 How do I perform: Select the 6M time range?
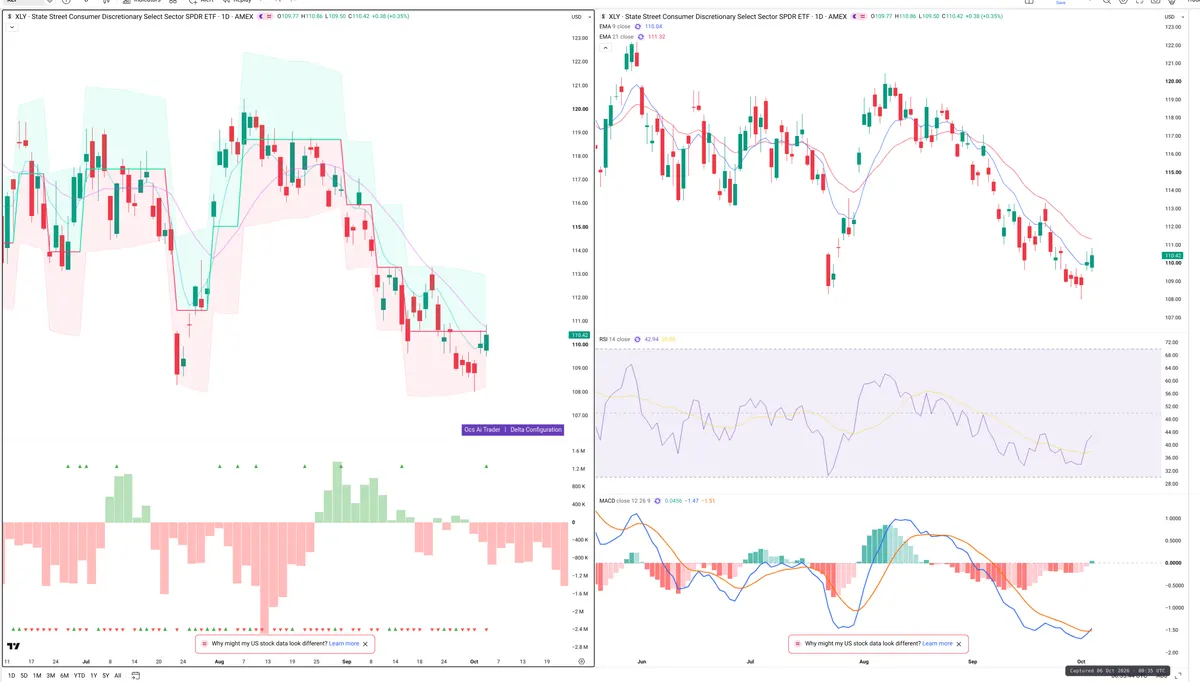point(64,676)
